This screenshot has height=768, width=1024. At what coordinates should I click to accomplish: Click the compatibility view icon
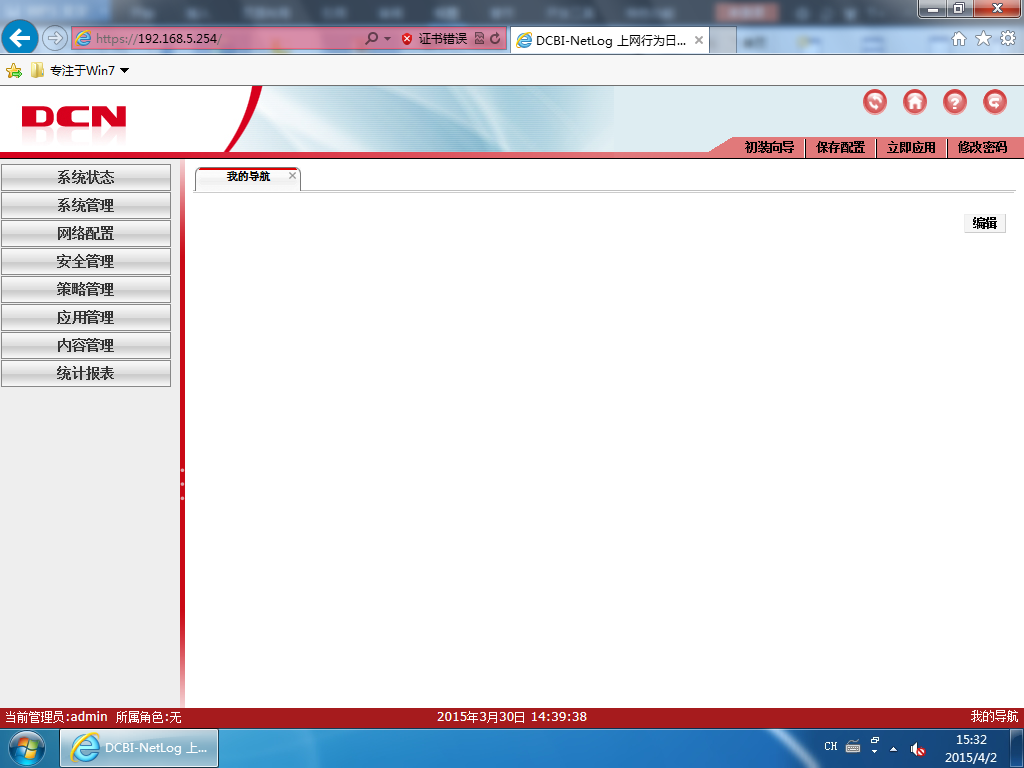coord(479,39)
